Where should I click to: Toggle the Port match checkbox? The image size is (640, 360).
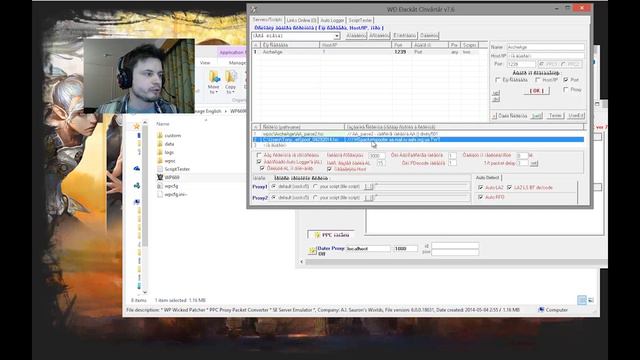coord(566,80)
